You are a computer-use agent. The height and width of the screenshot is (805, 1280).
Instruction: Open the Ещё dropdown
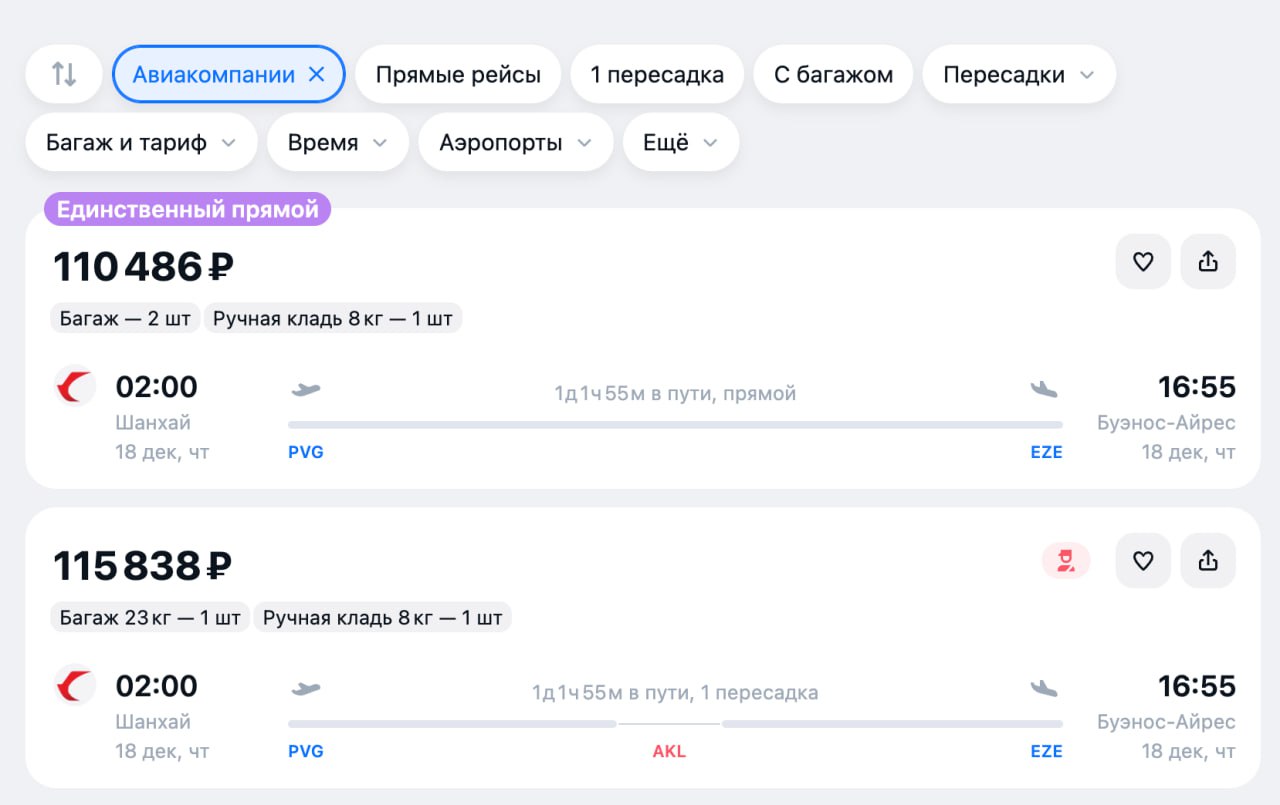point(680,142)
